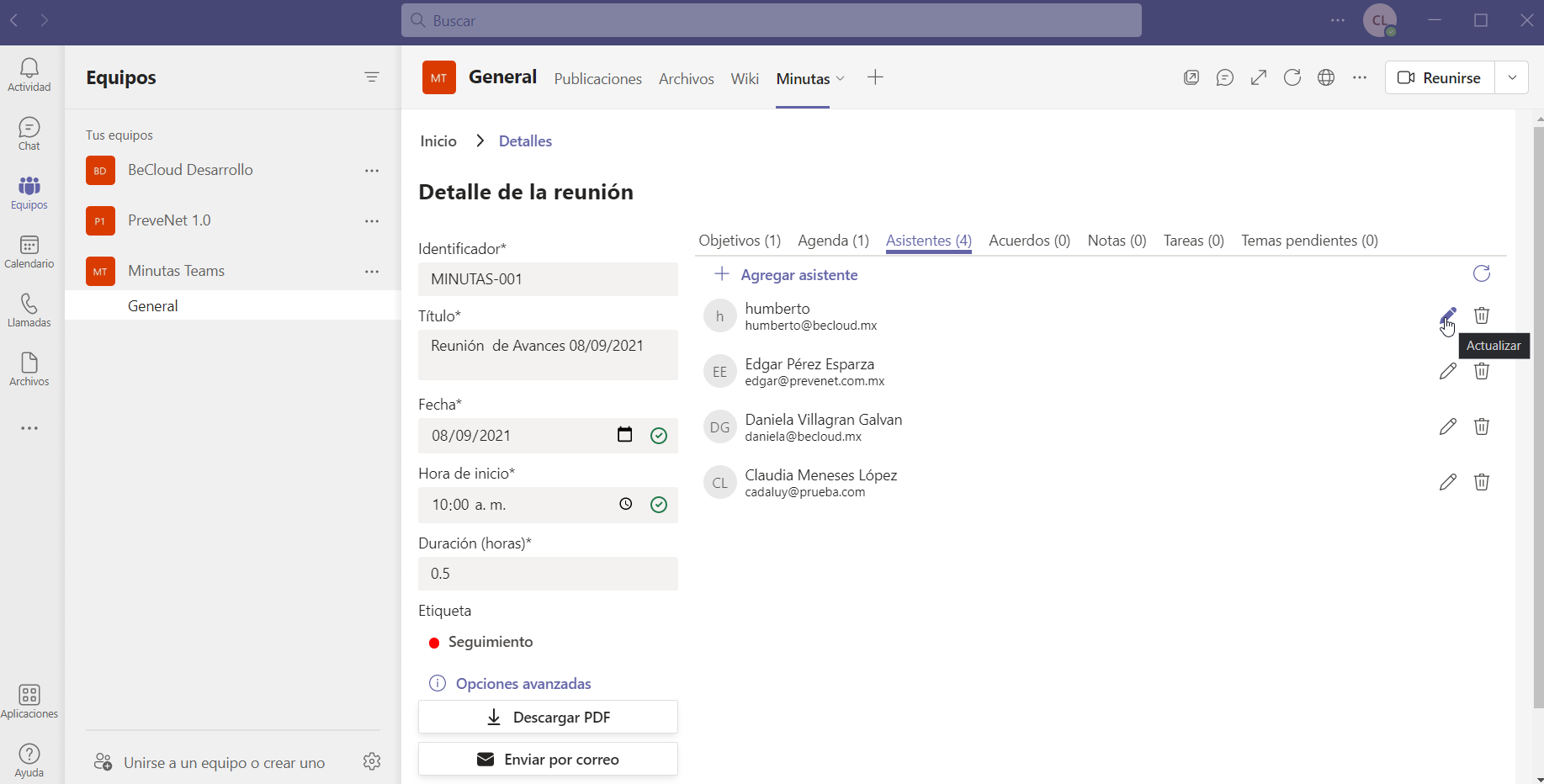Select the Tareas (0) tab
The image size is (1544, 784).
click(1193, 241)
